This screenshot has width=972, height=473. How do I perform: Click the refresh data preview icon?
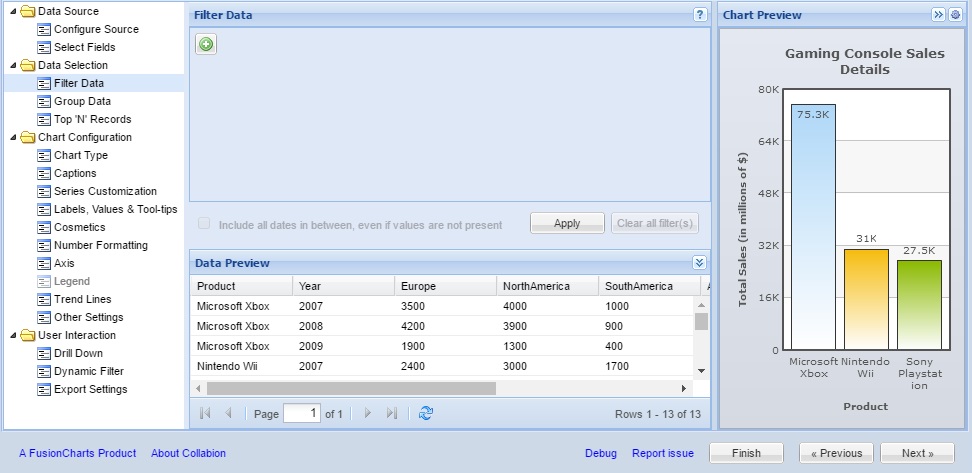(x=426, y=413)
